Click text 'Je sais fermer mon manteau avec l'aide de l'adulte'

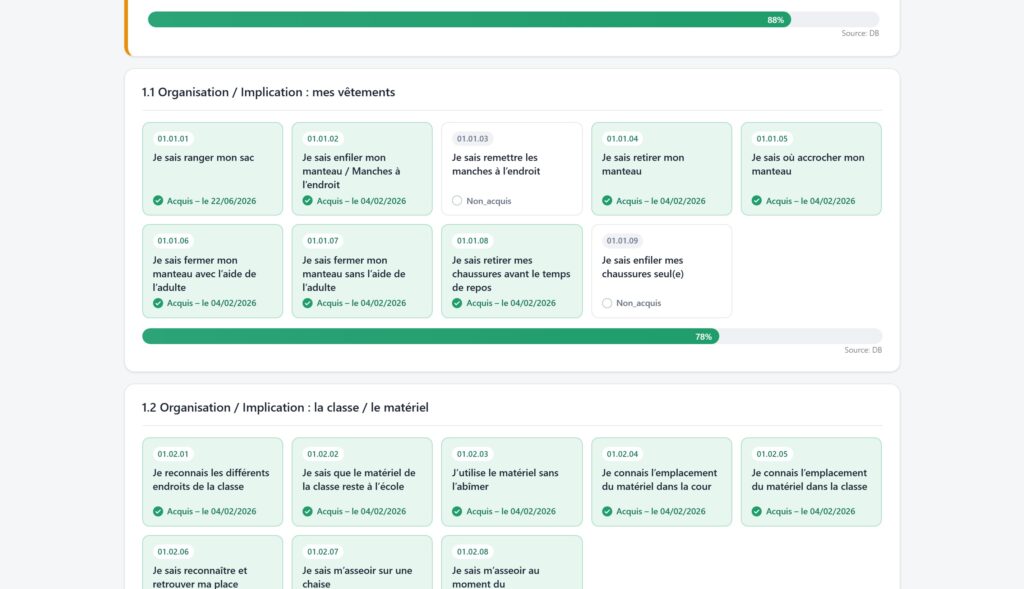[x=204, y=274]
